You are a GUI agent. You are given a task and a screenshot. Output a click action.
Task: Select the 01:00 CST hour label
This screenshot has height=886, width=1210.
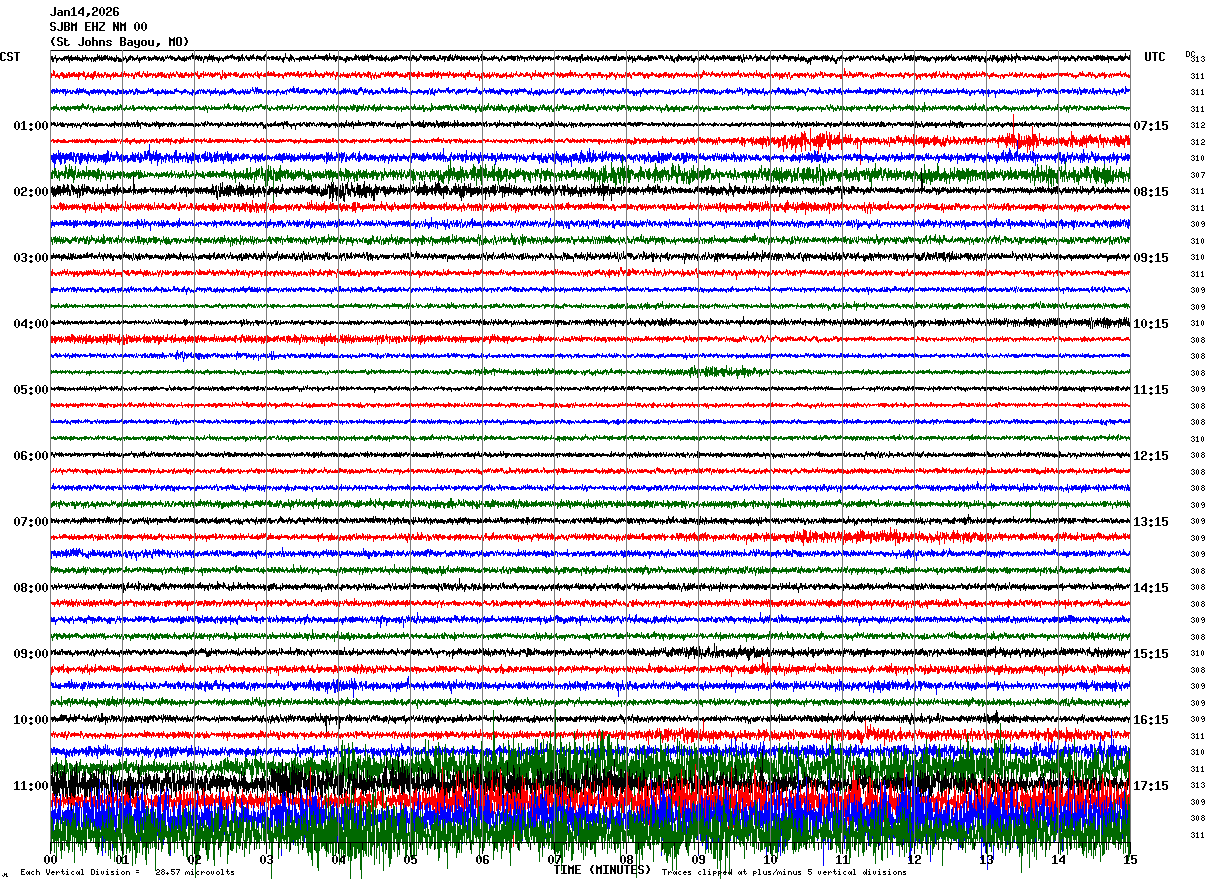pyautogui.click(x=30, y=126)
